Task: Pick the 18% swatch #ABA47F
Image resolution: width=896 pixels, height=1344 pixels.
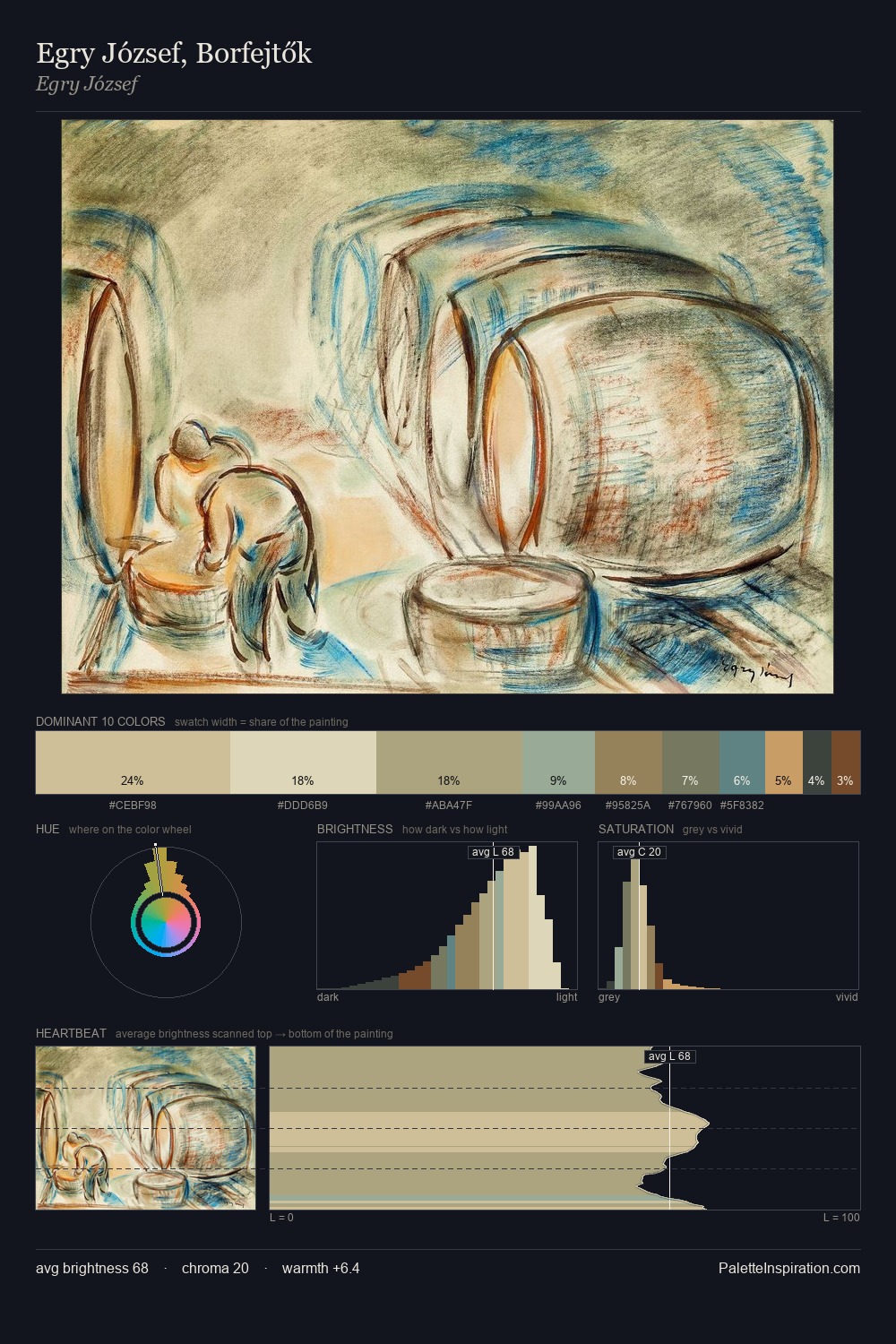Action: click(449, 762)
